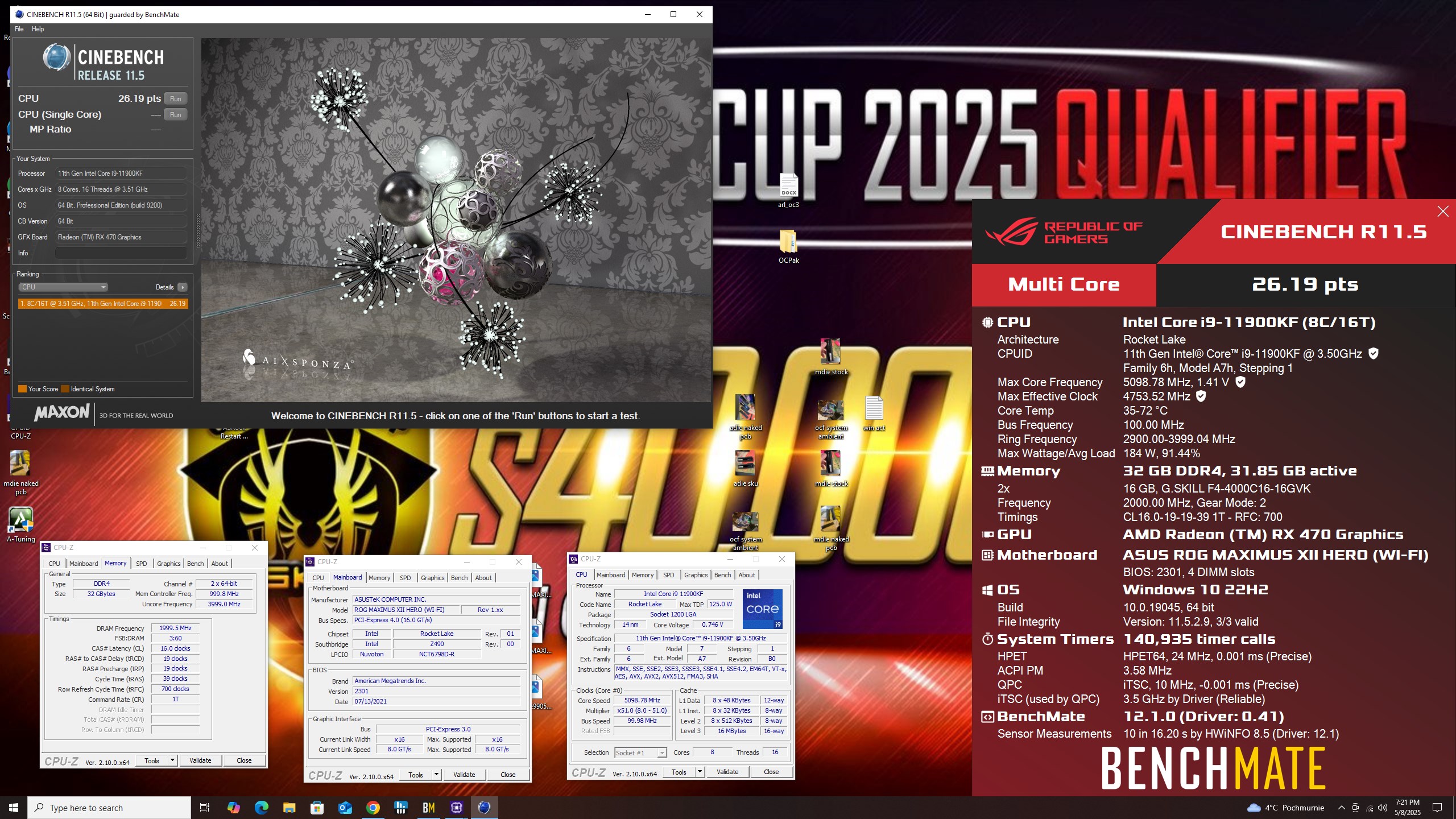Select the Memory tab in CPU-Z Mainboard window
The width and height of the screenshot is (1456, 819).
(379, 578)
